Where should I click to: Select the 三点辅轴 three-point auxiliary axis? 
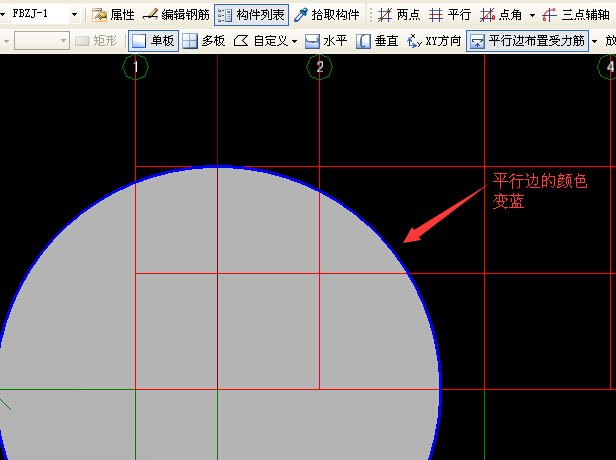[x=576, y=15]
